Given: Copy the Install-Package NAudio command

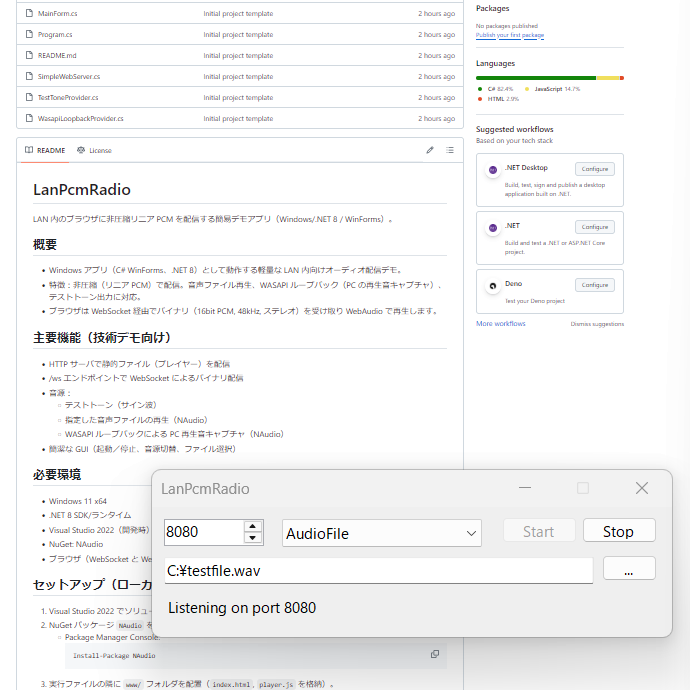Looking at the screenshot, I should tap(434, 654).
